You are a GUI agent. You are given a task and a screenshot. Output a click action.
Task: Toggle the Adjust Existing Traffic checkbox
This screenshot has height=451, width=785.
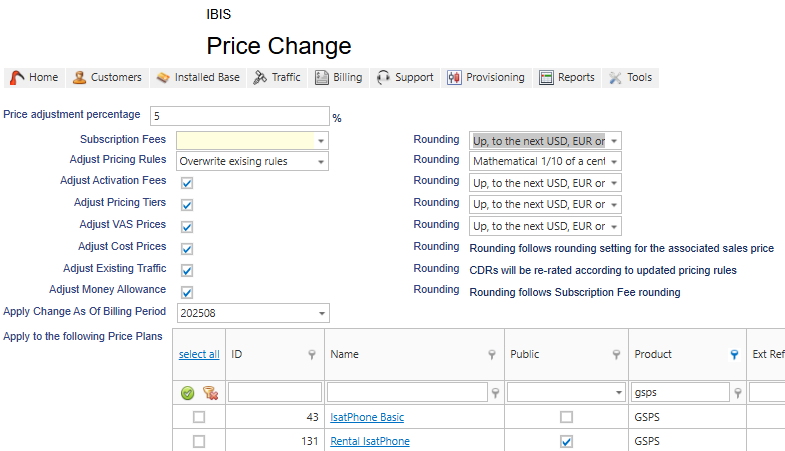(187, 270)
